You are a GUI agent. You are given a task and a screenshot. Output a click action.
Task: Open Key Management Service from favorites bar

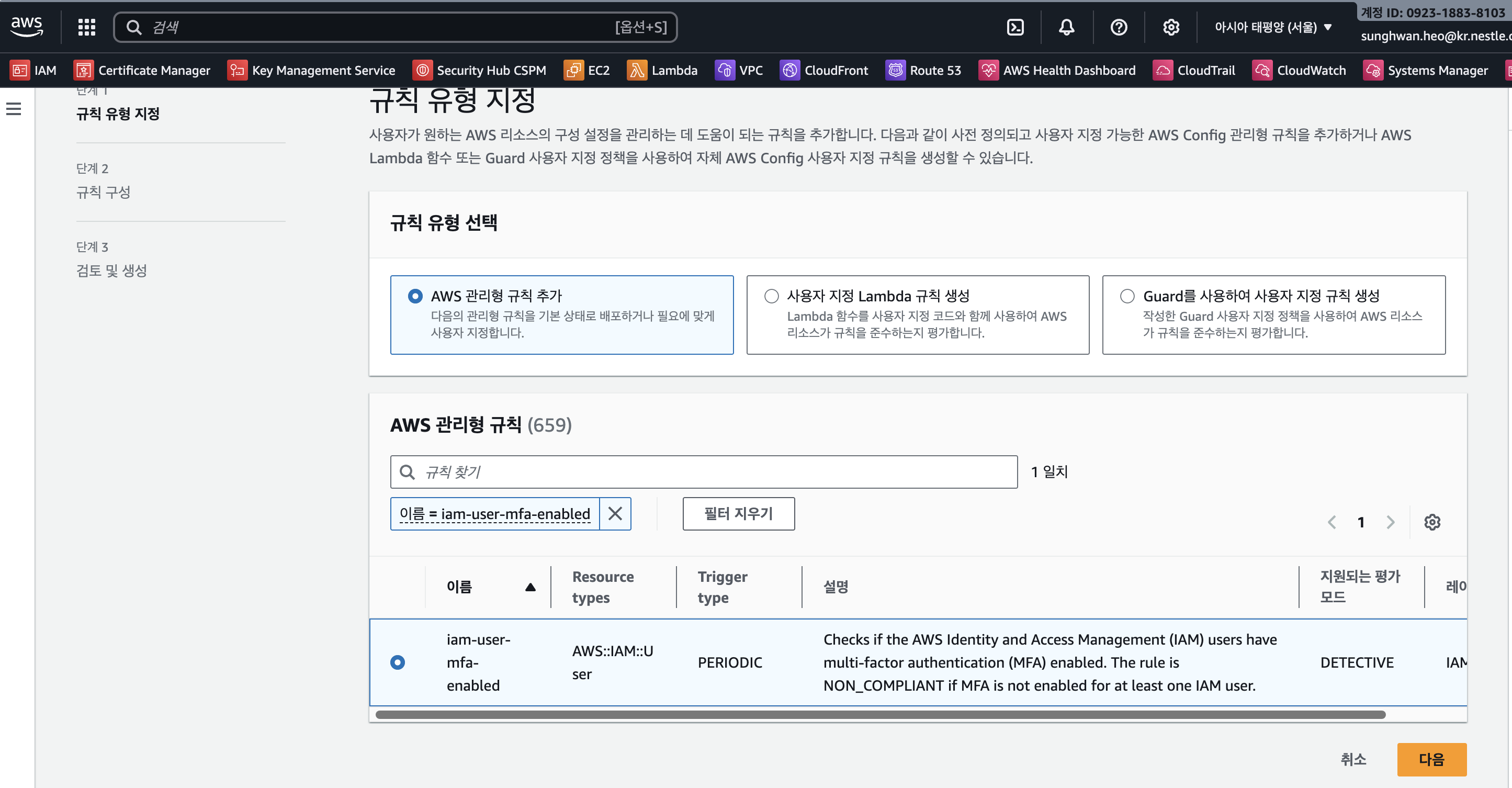[312, 71]
